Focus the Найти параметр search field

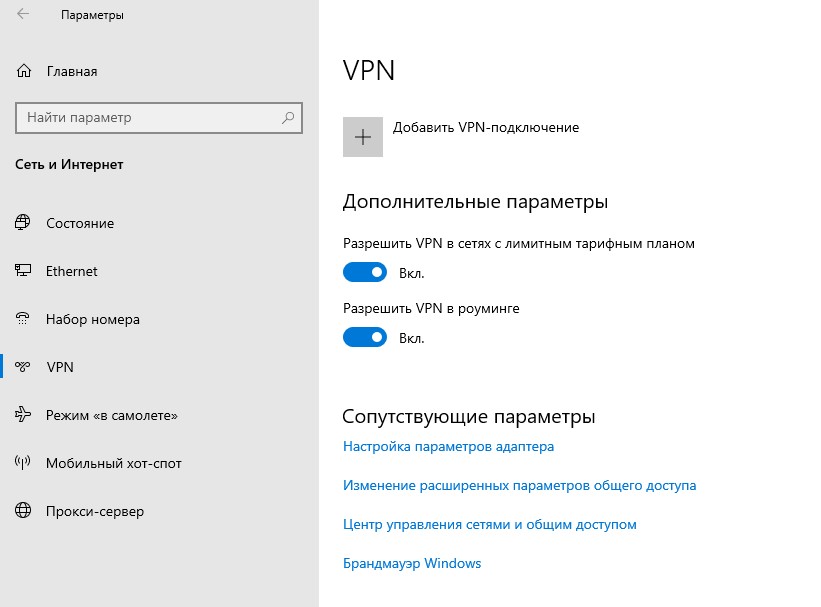[159, 118]
